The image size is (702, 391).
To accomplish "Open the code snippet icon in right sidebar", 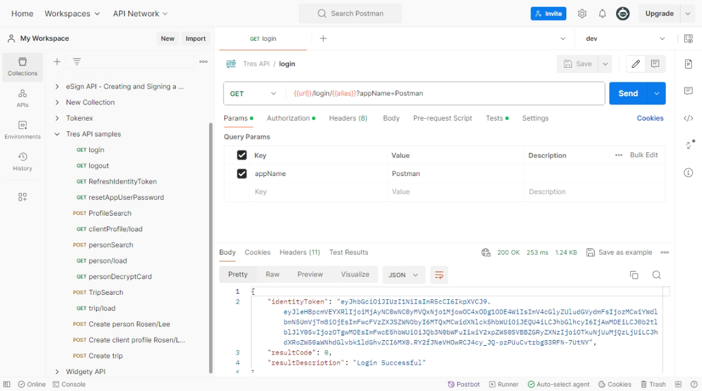I will (x=688, y=118).
